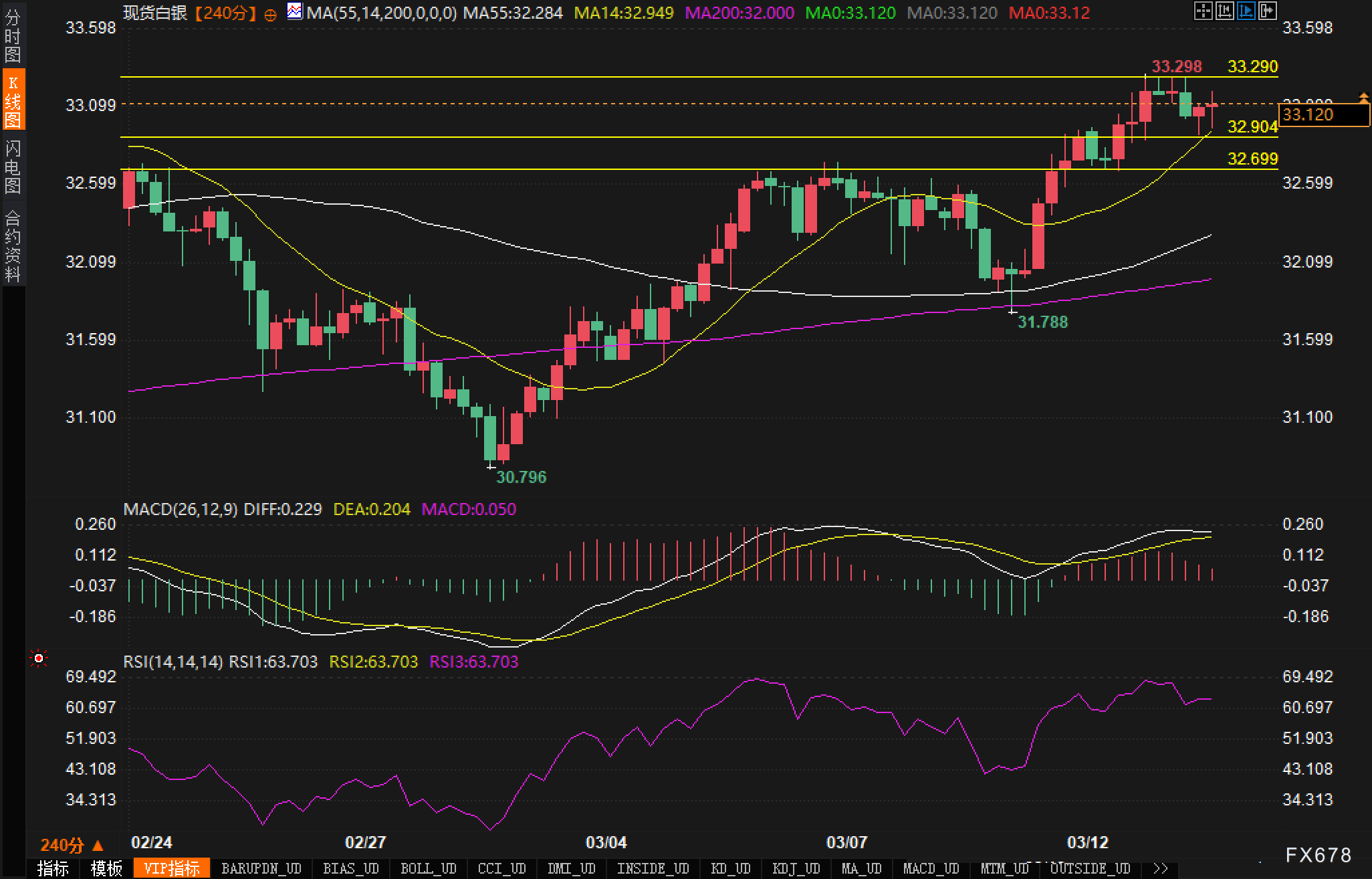
Task: Toggle the blue highlighted chart playback icon
Action: click(x=1246, y=11)
